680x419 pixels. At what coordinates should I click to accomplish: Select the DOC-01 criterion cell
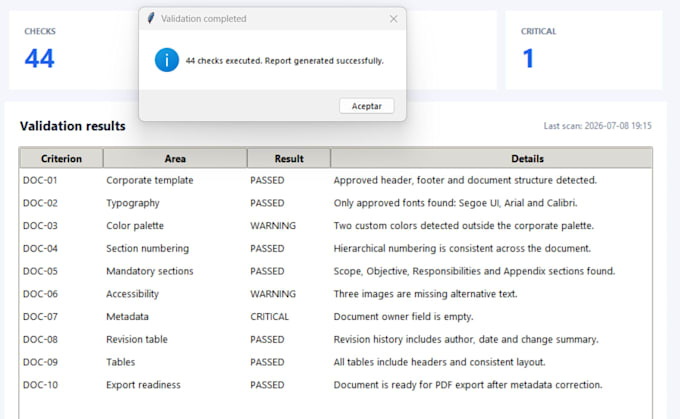tap(40, 180)
